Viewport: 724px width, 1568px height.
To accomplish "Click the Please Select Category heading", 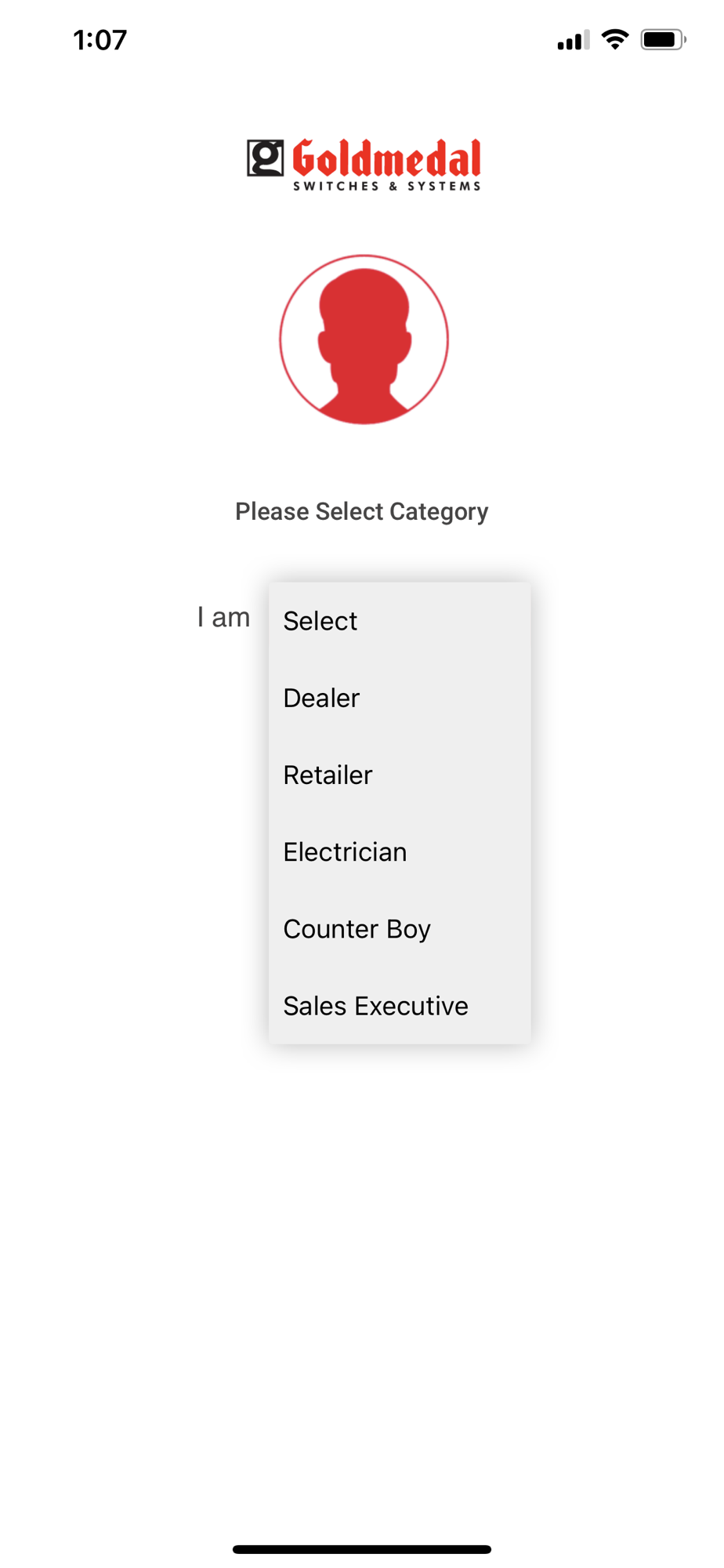I will tap(362, 511).
